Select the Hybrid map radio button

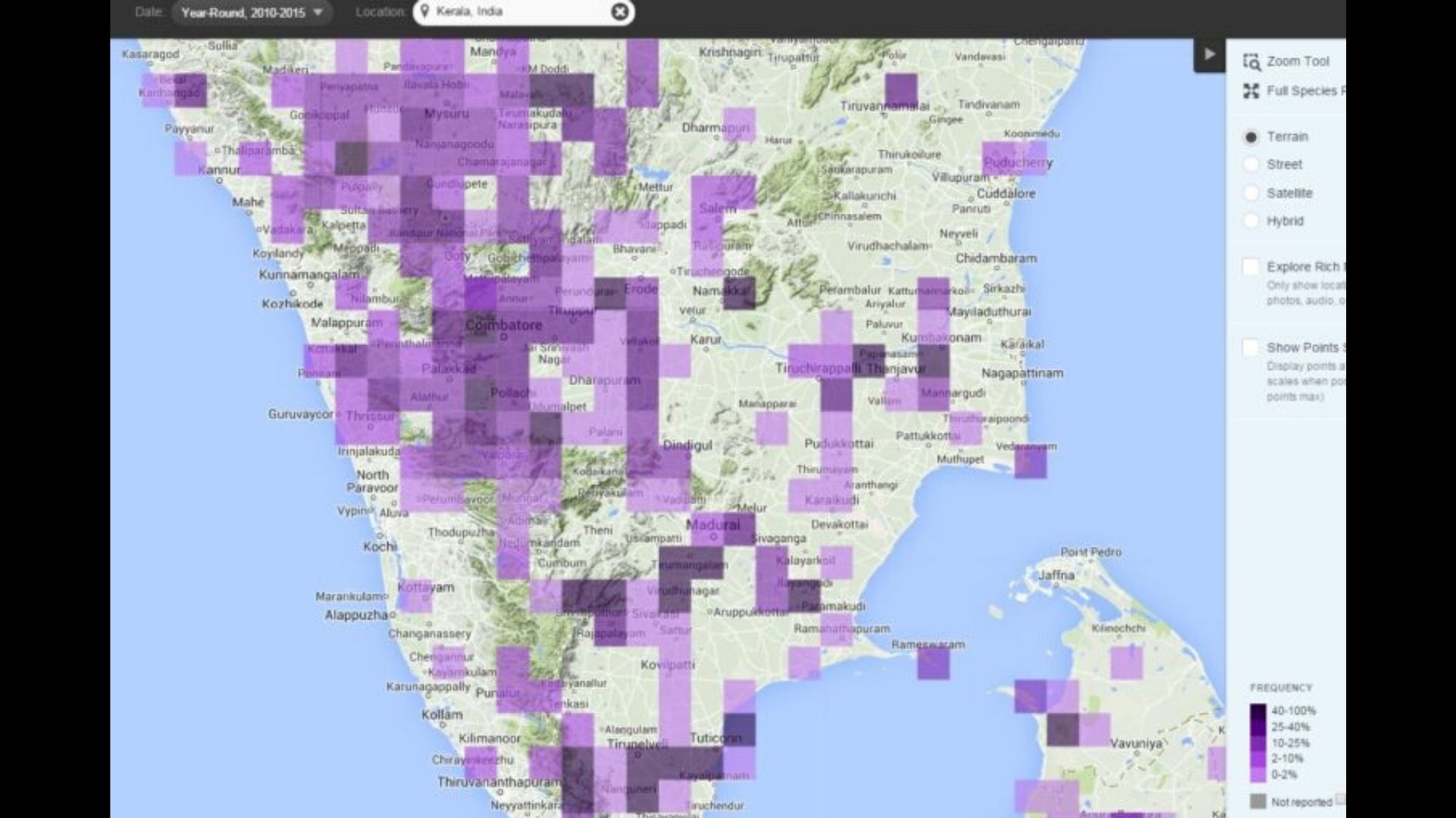(1251, 221)
